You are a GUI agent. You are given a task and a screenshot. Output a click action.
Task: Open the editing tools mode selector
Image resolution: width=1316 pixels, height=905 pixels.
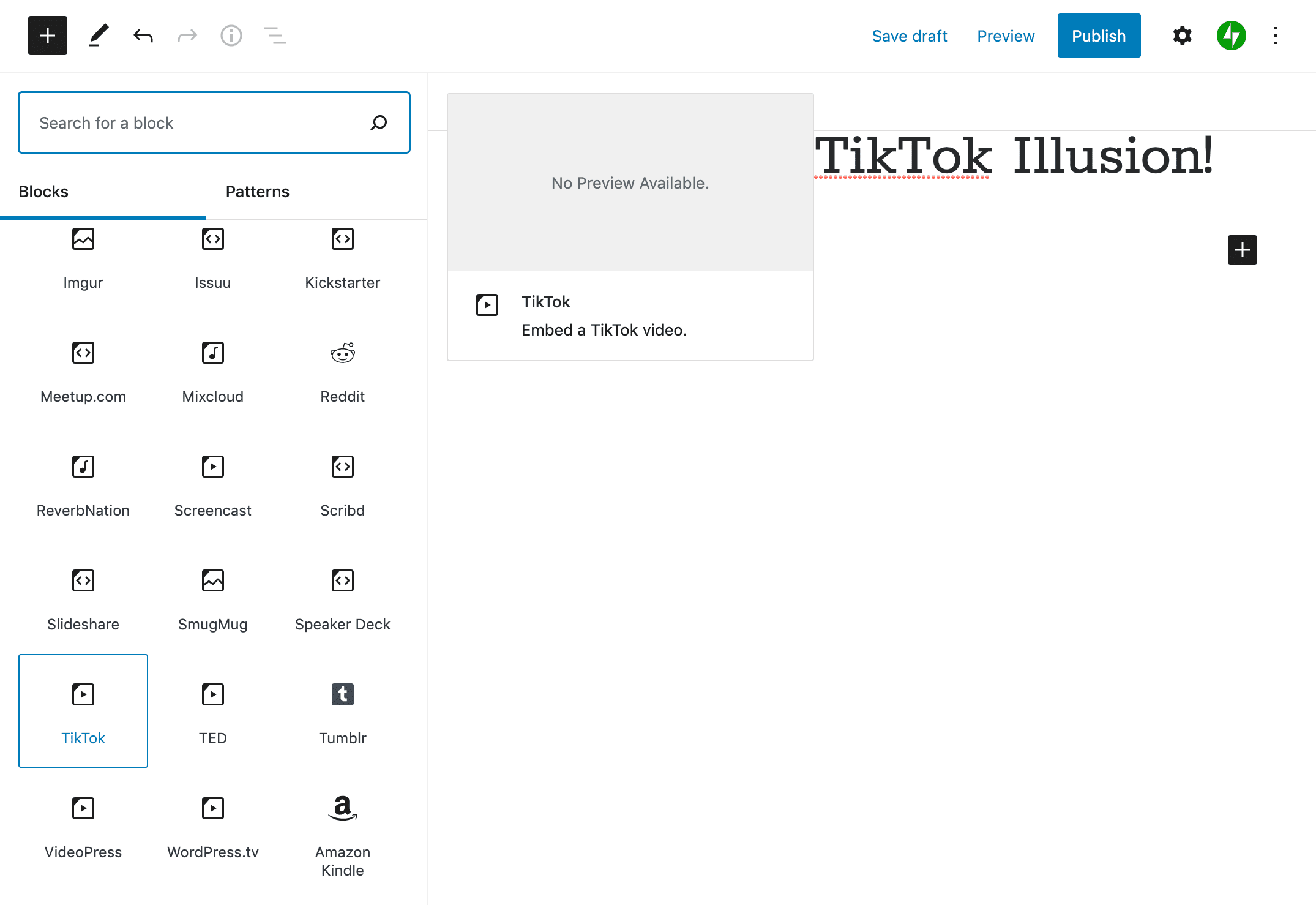click(99, 36)
